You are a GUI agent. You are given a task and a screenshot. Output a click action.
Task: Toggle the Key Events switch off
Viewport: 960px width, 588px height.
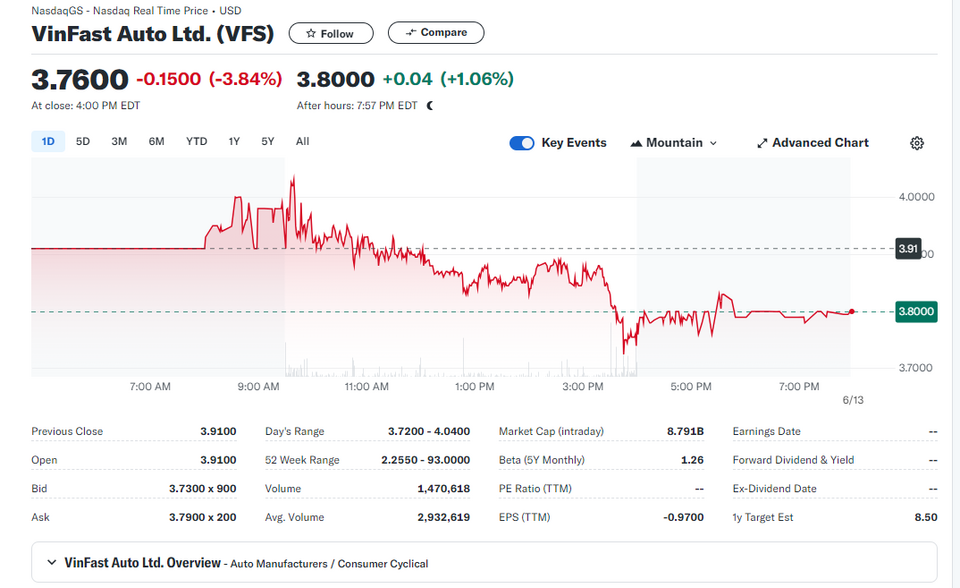click(522, 143)
